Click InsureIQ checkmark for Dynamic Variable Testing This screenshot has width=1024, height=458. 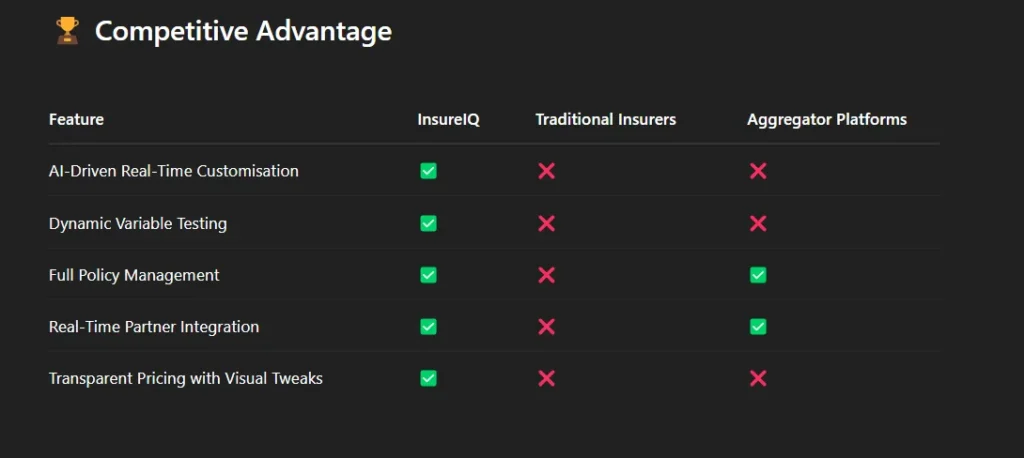pyautogui.click(x=428, y=223)
